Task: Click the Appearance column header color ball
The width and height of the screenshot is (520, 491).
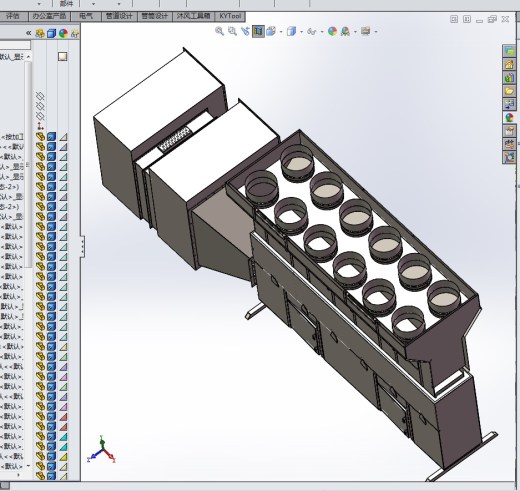Action: click(63, 33)
